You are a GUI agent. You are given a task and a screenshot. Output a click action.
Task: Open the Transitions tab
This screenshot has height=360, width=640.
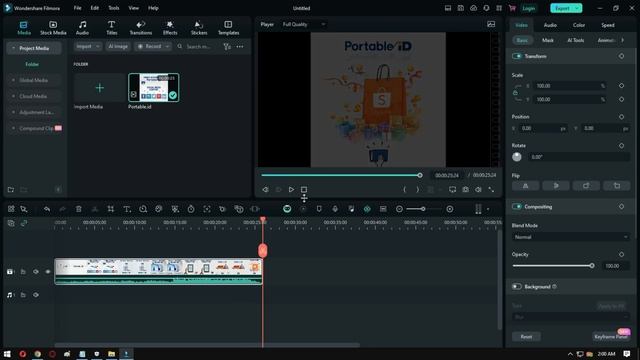click(x=141, y=28)
